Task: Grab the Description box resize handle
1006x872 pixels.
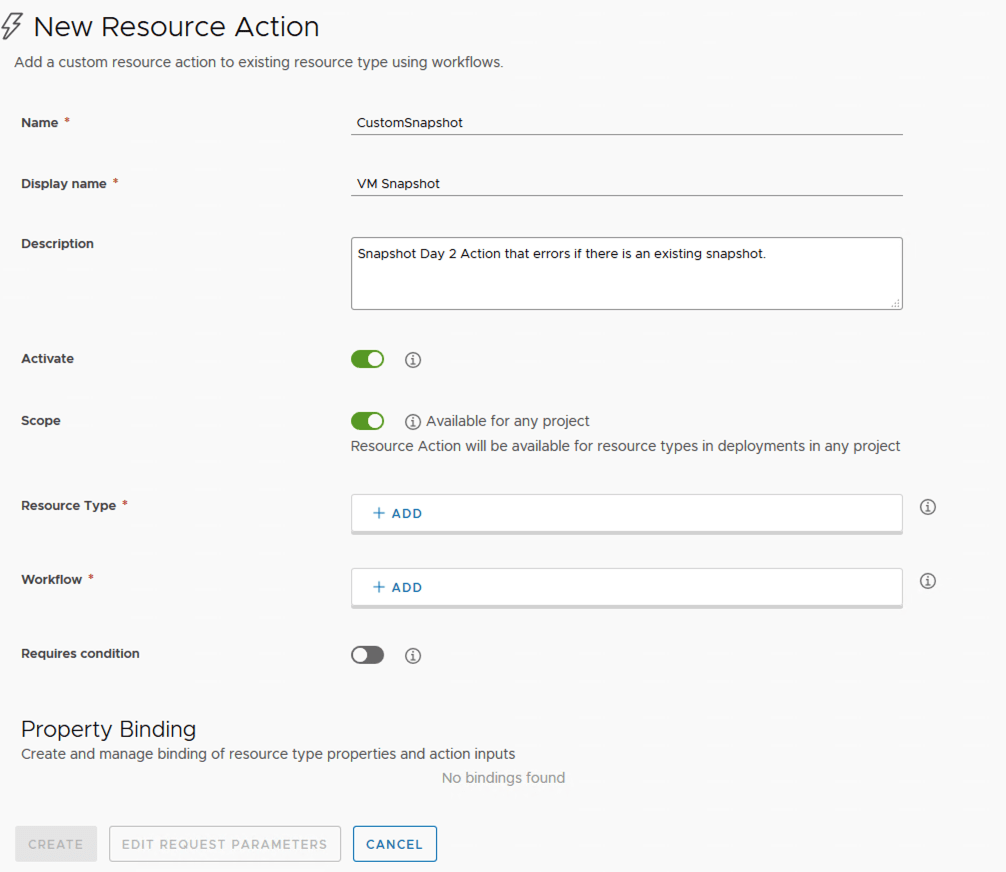Action: [896, 303]
